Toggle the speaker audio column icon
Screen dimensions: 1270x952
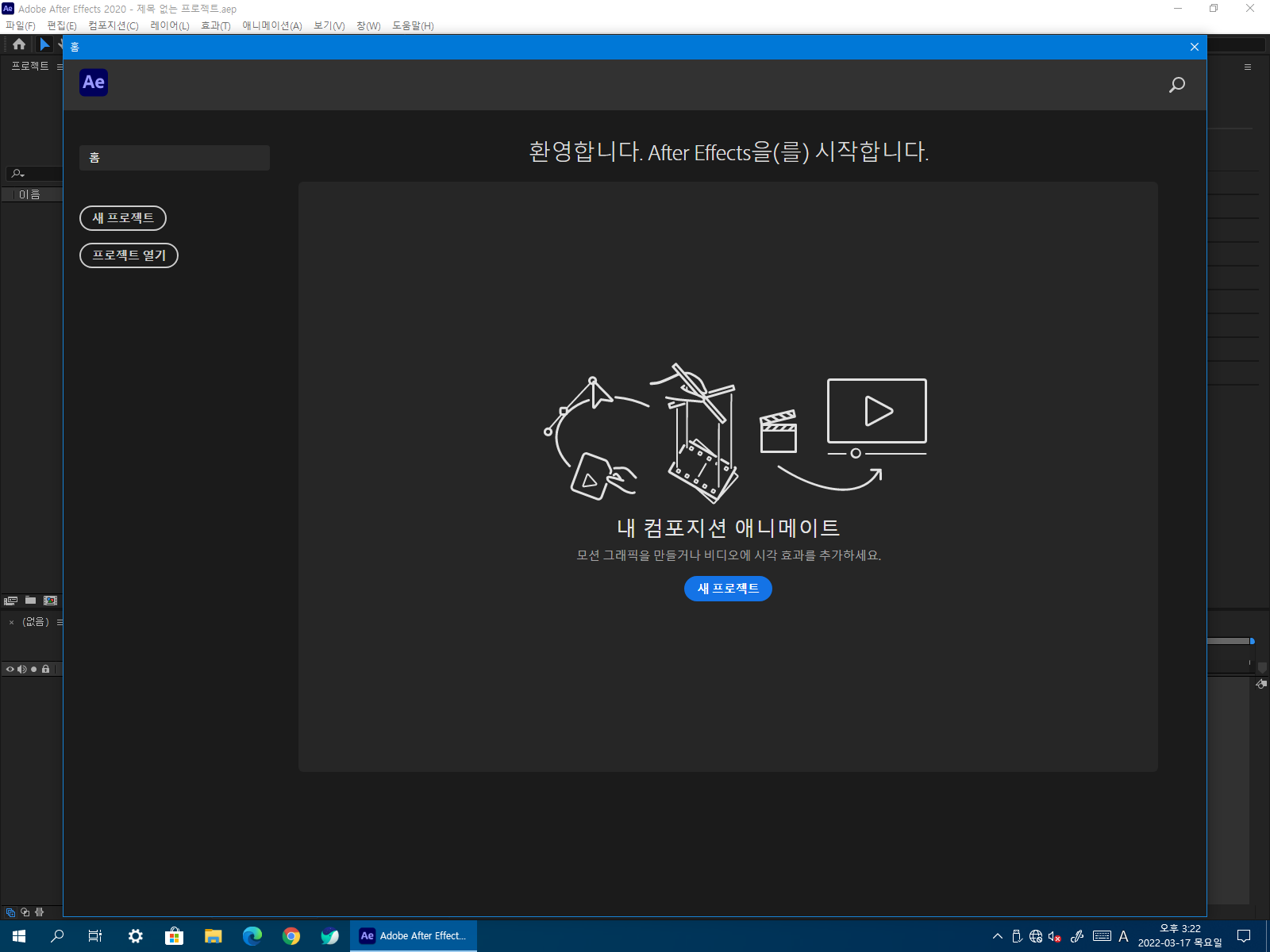pos(22,670)
